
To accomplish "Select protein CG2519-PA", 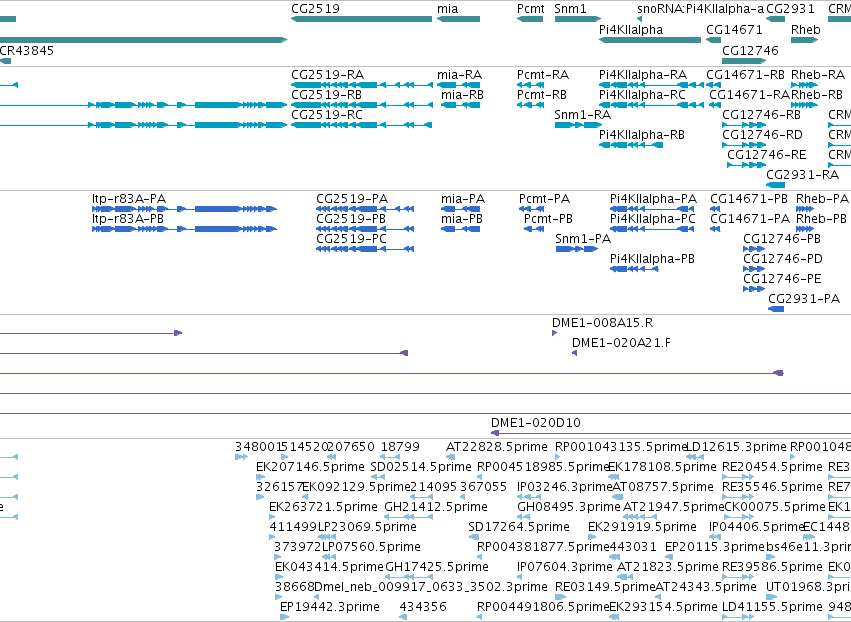I will click(352, 199).
